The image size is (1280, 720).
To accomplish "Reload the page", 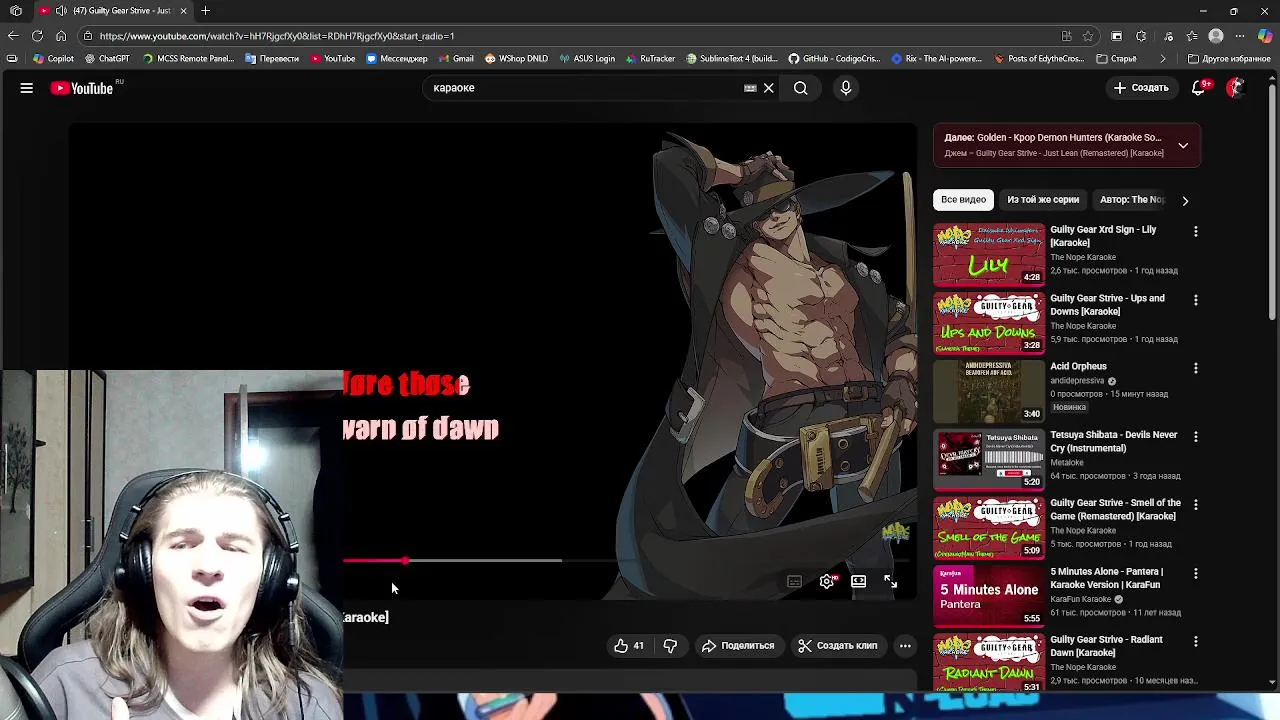I will 37,36.
